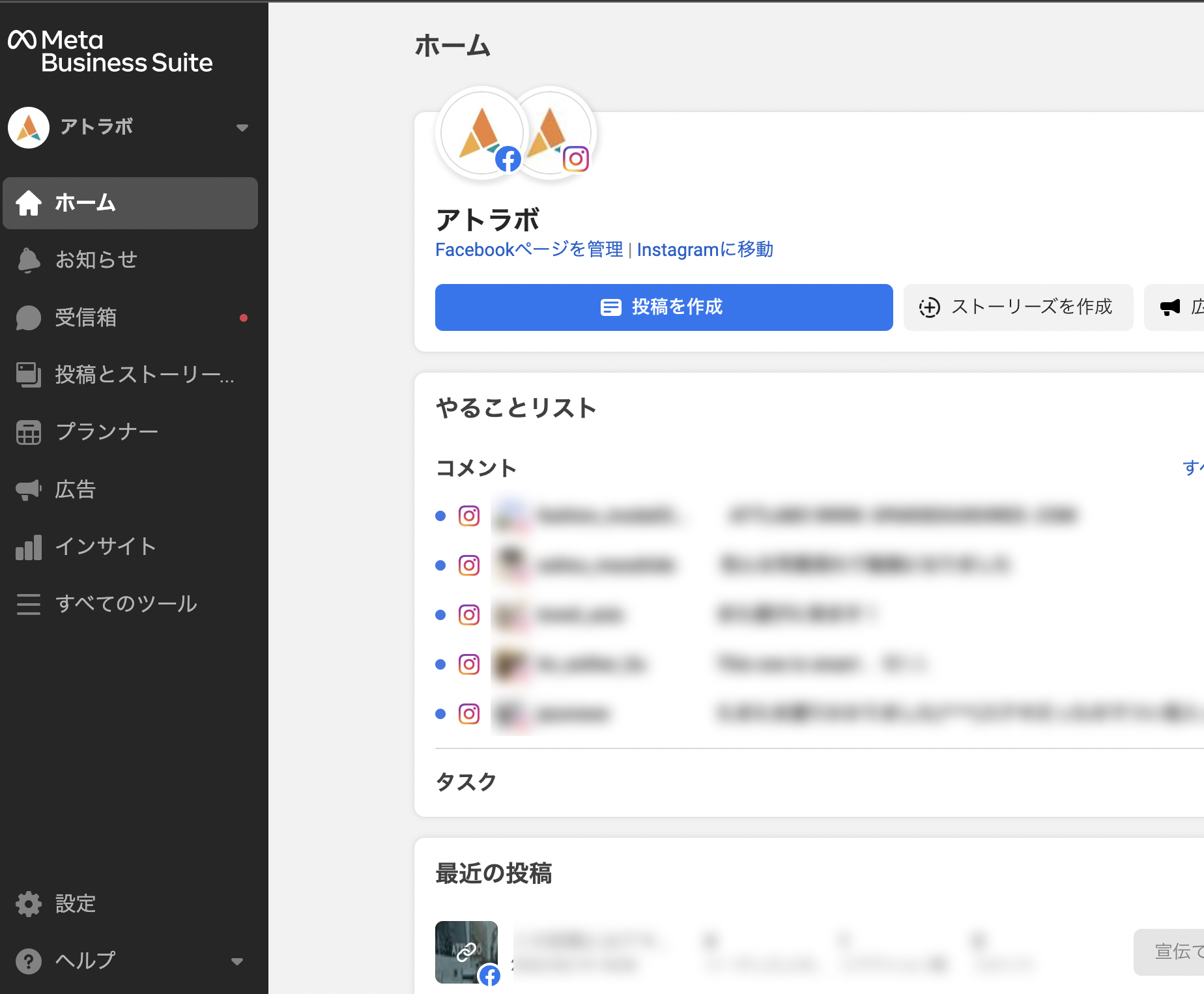Click the 設定 gear icon

[x=29, y=903]
